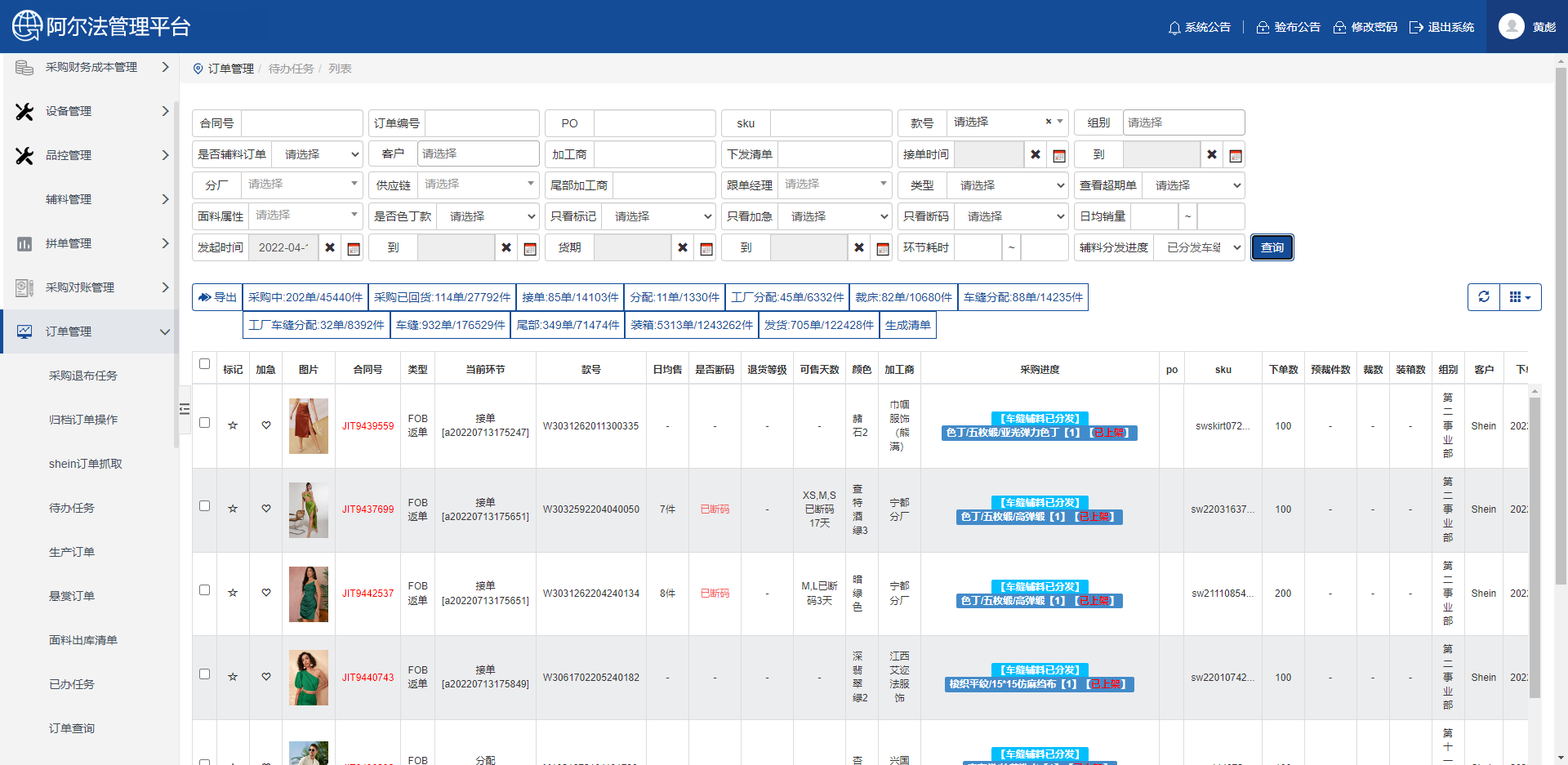Clear the 发起时间 start date value
Image resolution: width=1568 pixels, height=765 pixels.
click(x=330, y=248)
